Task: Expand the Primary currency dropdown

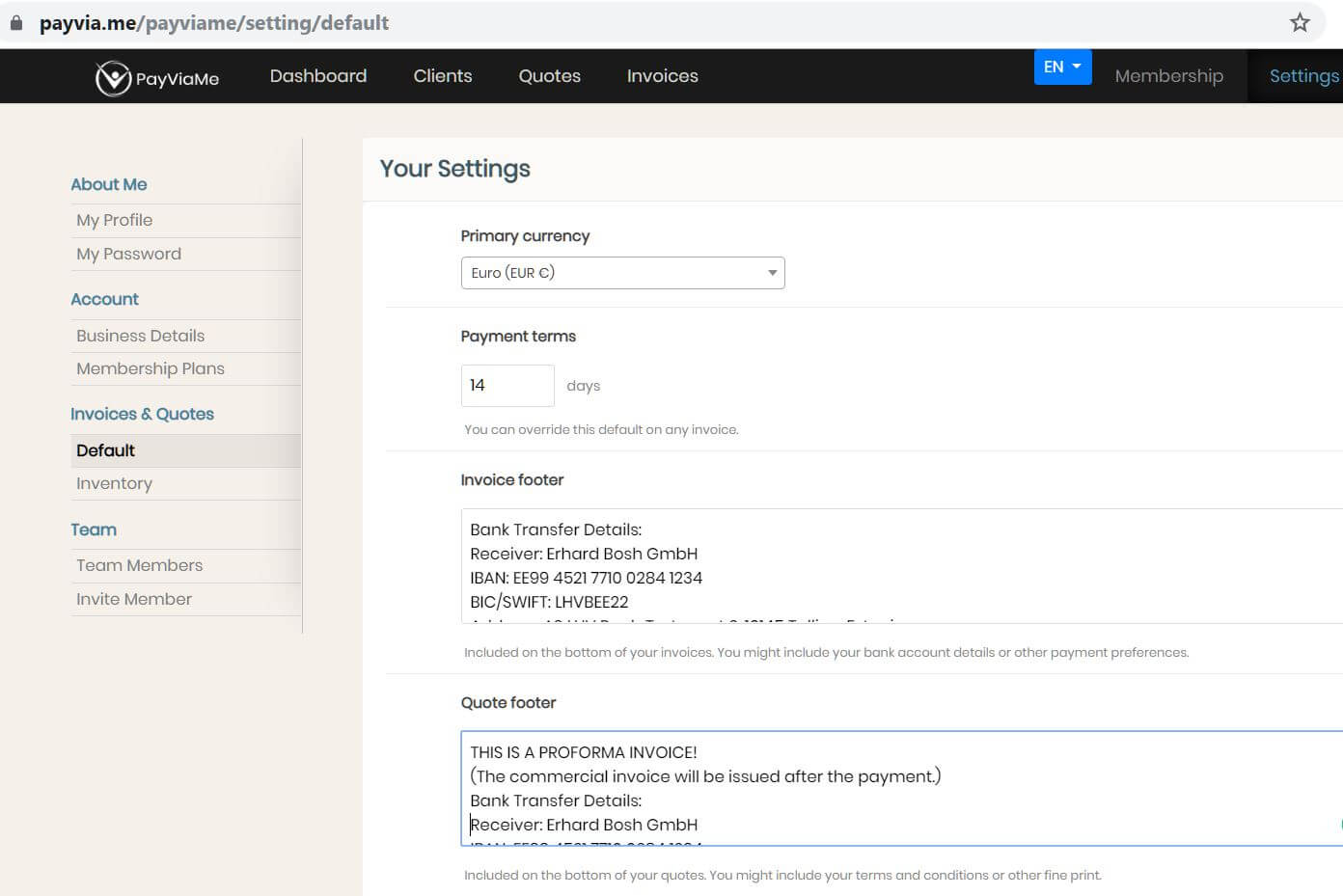Action: [623, 273]
